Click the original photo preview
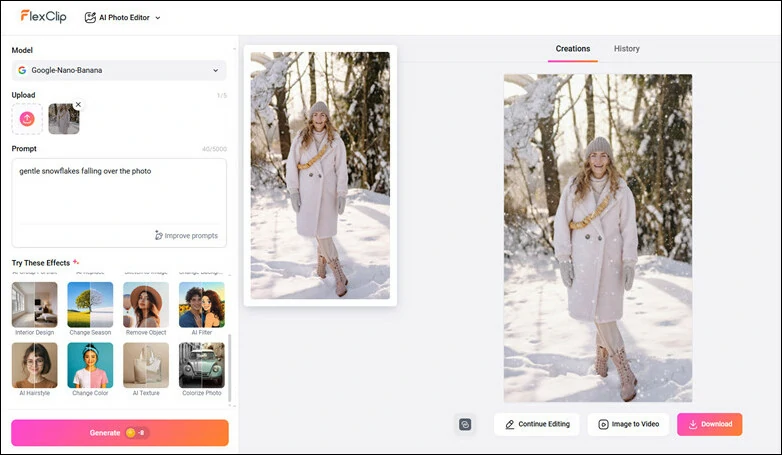This screenshot has width=782, height=455. coord(320,175)
